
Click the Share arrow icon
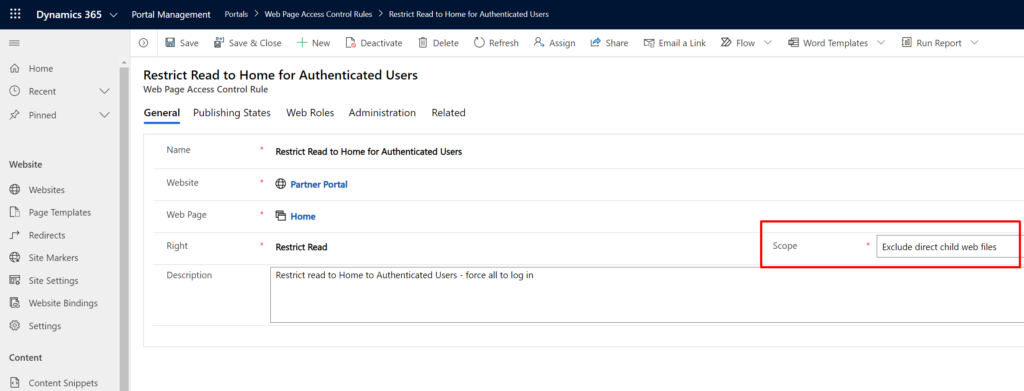[x=596, y=43]
